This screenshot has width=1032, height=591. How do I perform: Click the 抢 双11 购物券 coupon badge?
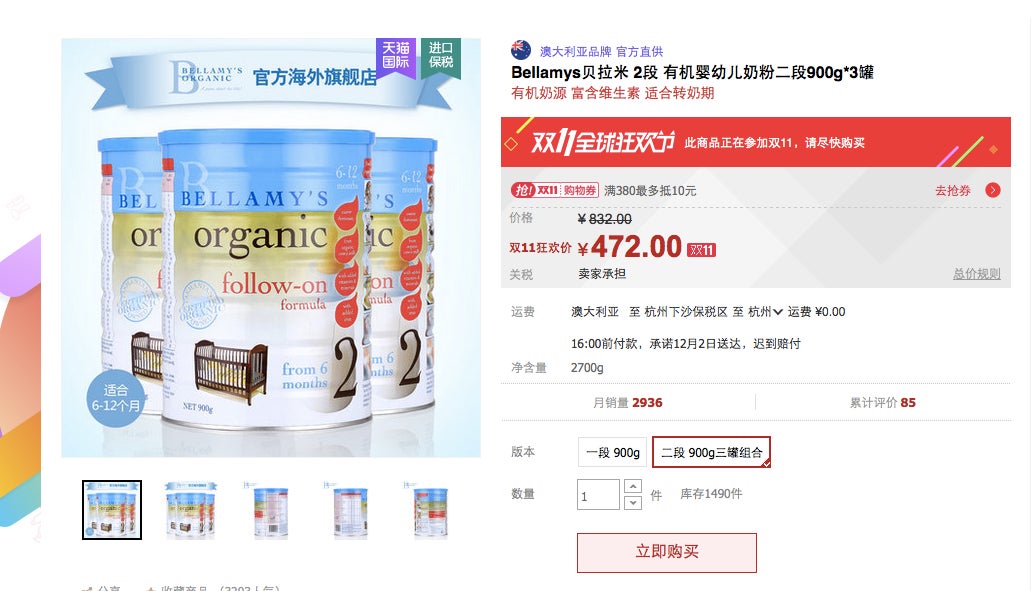(554, 190)
